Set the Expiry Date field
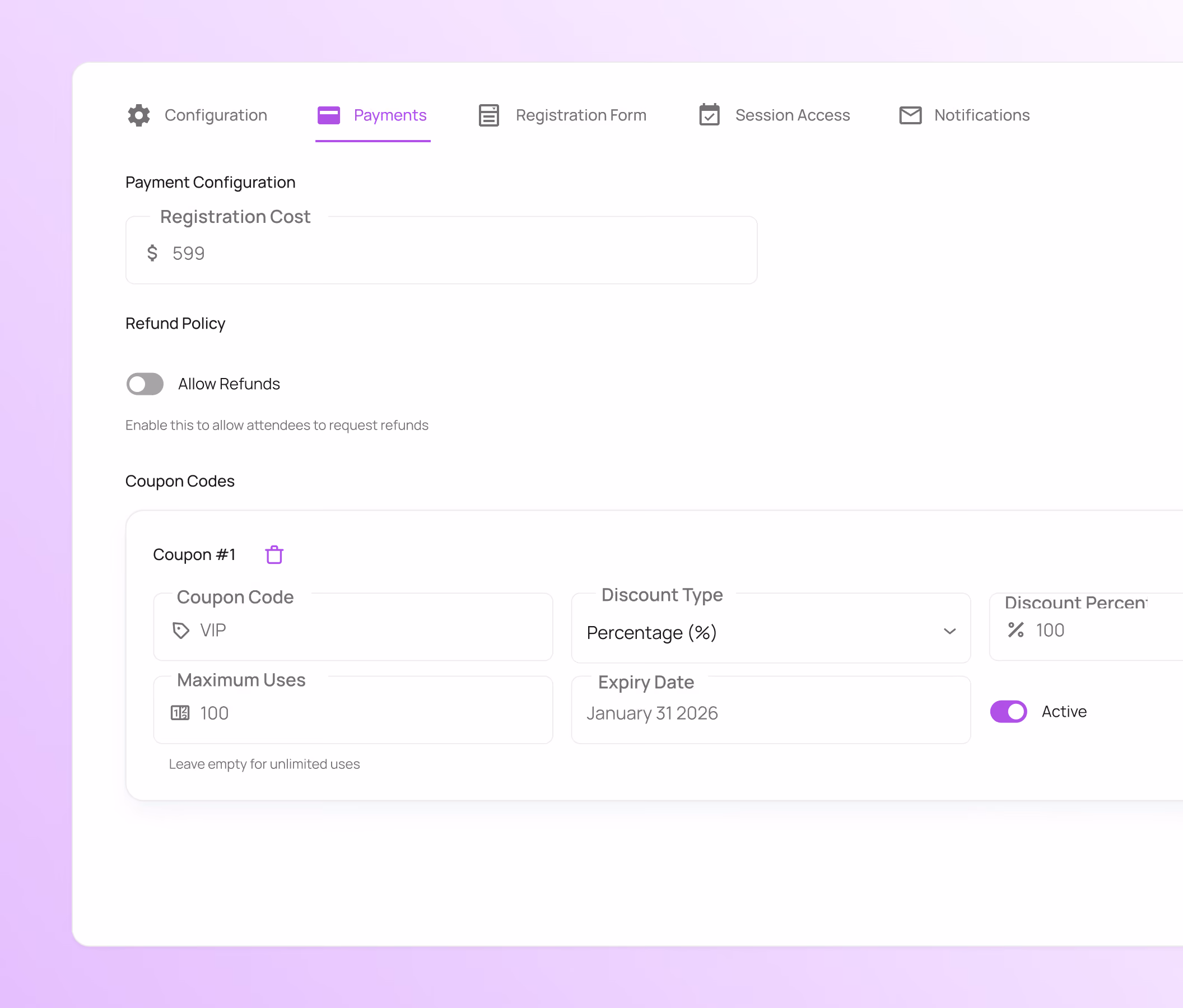This screenshot has height=1008, width=1183. [771, 710]
